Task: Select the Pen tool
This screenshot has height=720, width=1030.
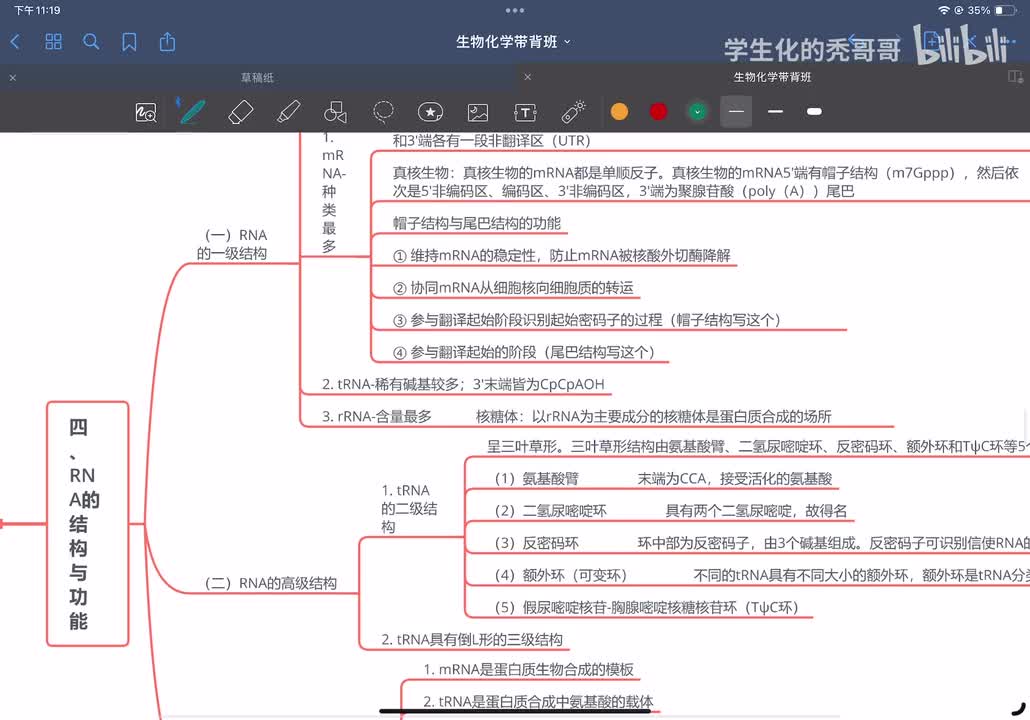Action: pos(192,112)
